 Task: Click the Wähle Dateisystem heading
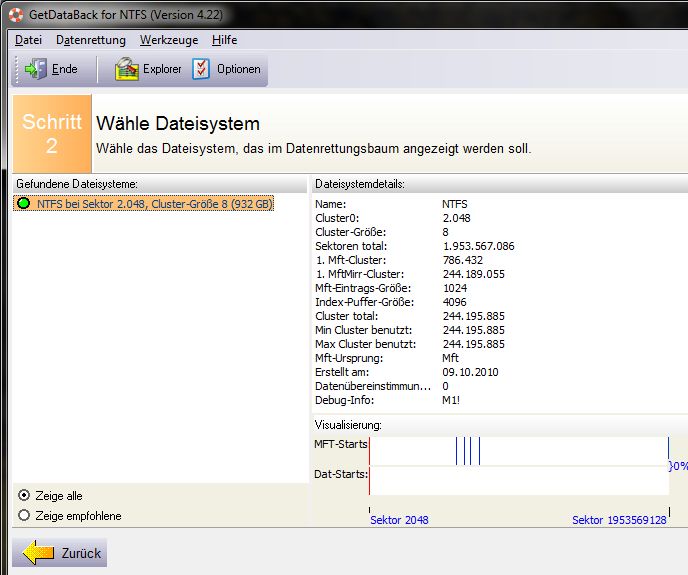click(x=178, y=123)
